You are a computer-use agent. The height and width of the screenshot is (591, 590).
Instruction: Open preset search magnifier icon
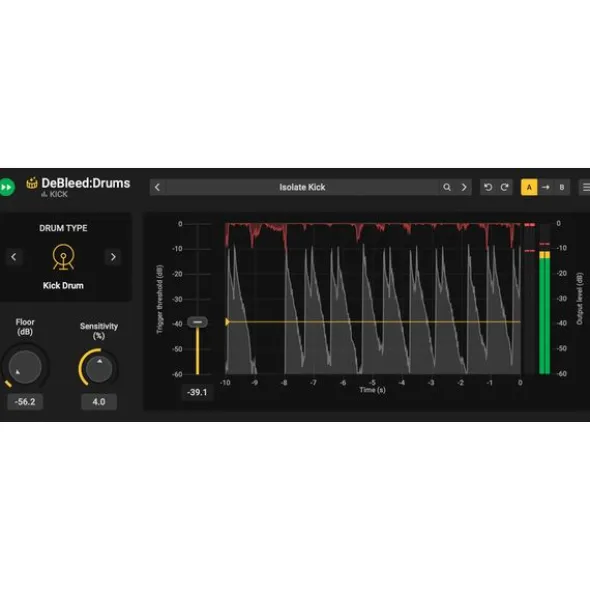click(x=447, y=187)
